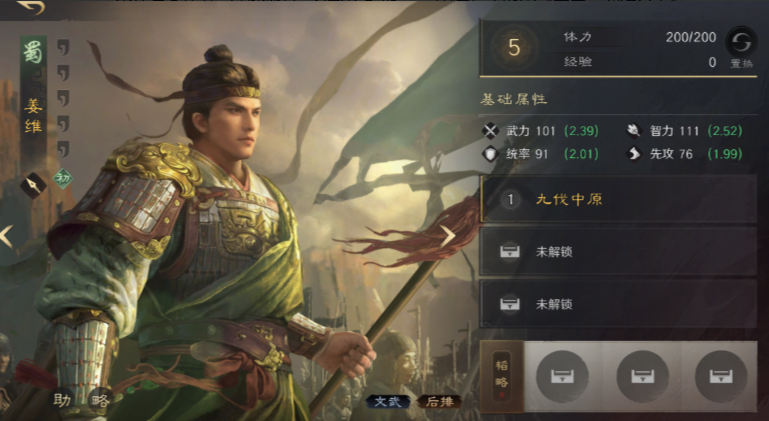Viewport: 769px width, 421px height.
Task: Open the middle locked 韬略 slot
Action: [x=642, y=376]
